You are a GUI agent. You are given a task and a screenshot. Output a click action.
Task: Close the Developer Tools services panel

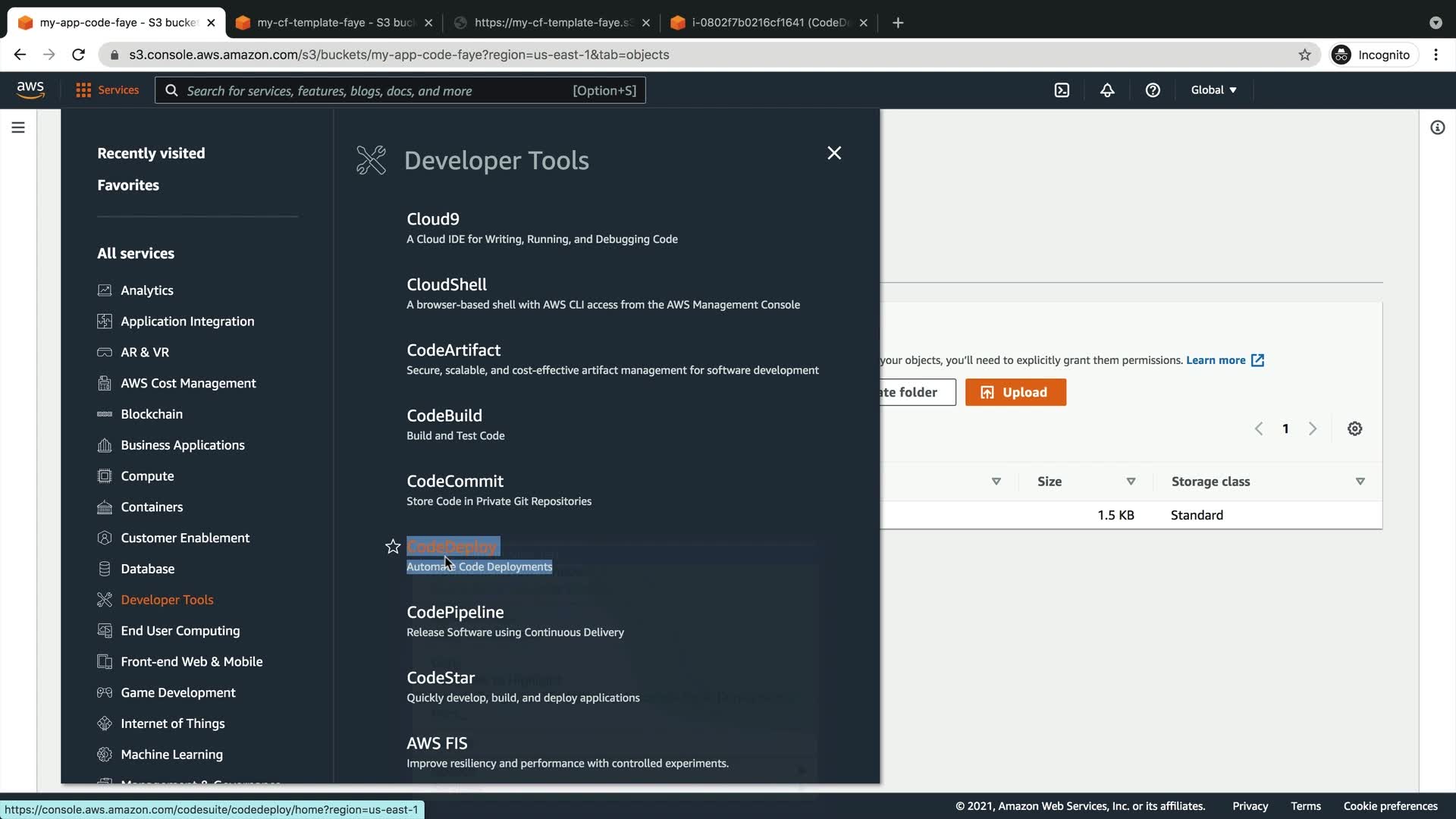point(834,153)
